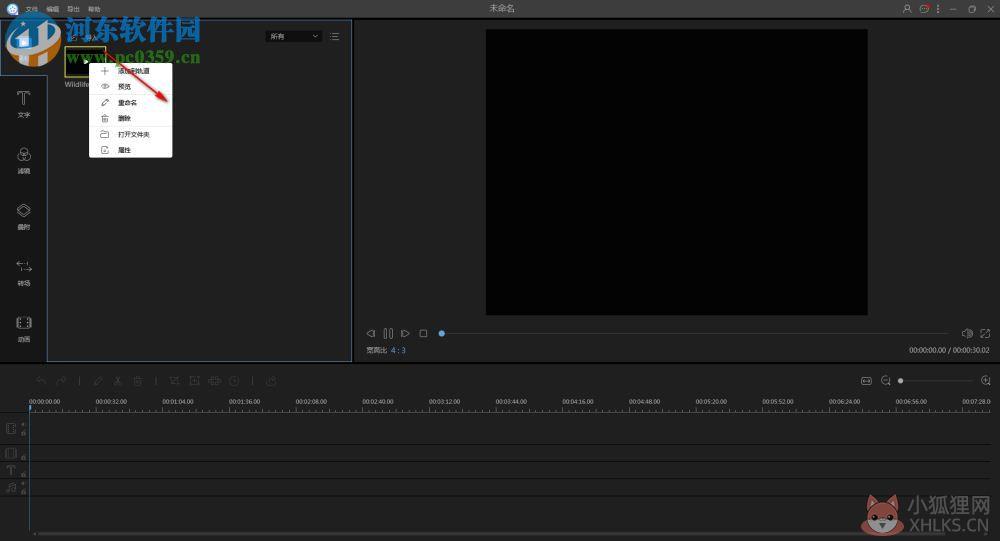Open the 文件 menu
Image resolution: width=1000 pixels, height=541 pixels.
(x=31, y=9)
